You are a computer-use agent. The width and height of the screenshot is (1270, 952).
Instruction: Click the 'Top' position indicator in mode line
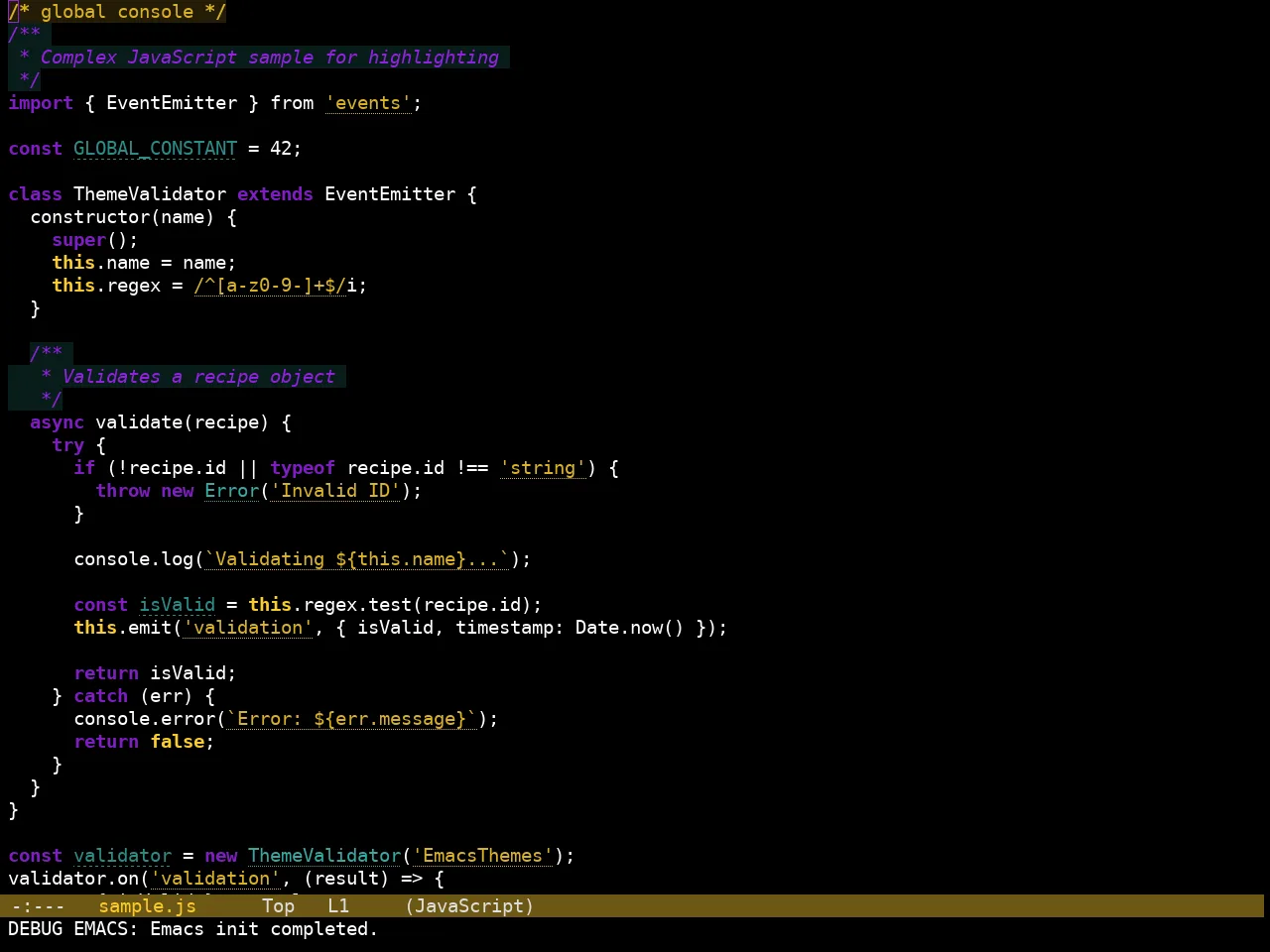coord(278,905)
